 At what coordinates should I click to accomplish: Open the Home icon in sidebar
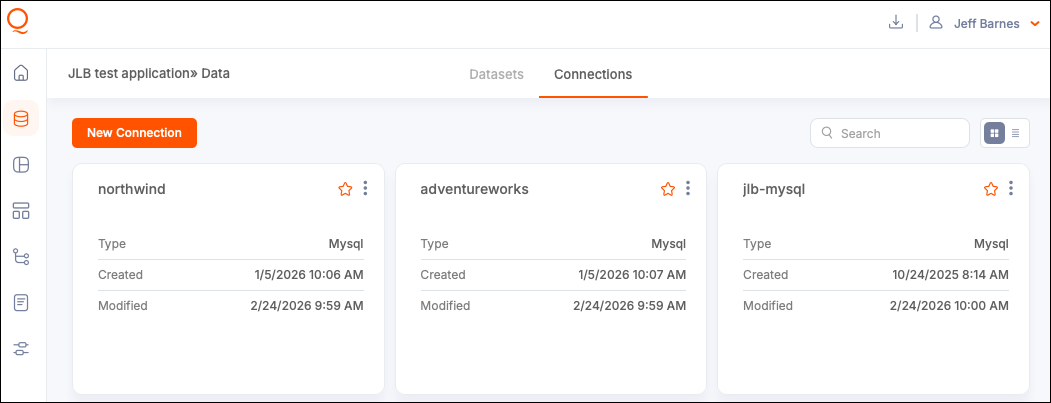tap(21, 72)
